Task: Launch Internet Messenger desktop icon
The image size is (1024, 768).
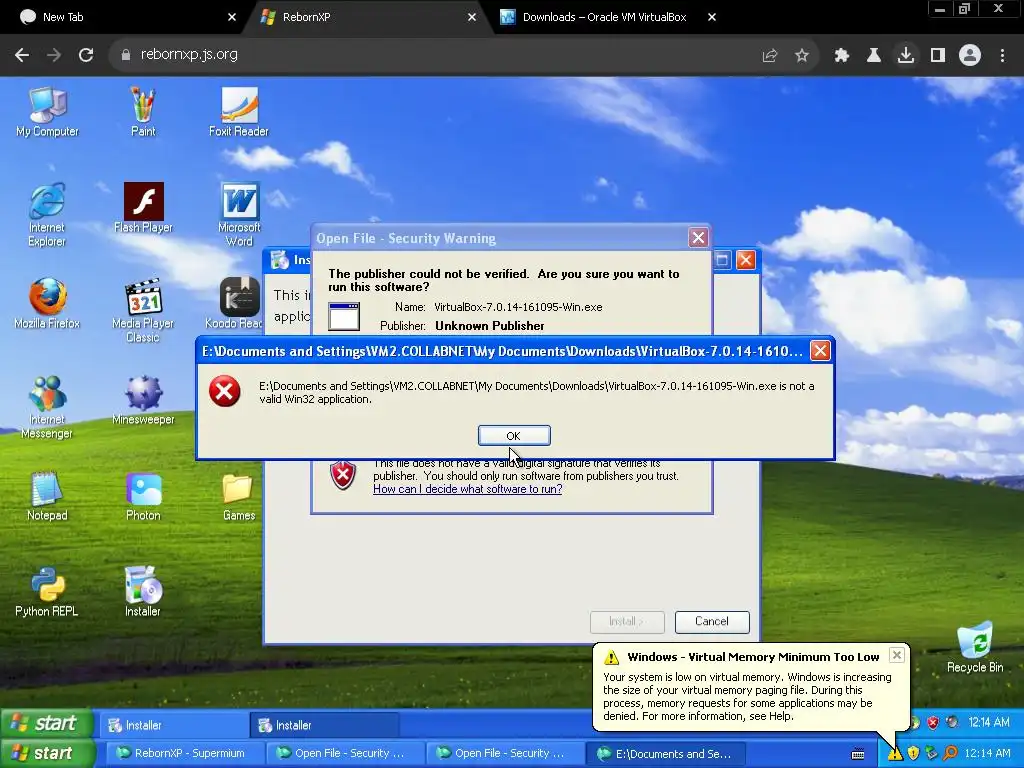Action: coord(47,407)
